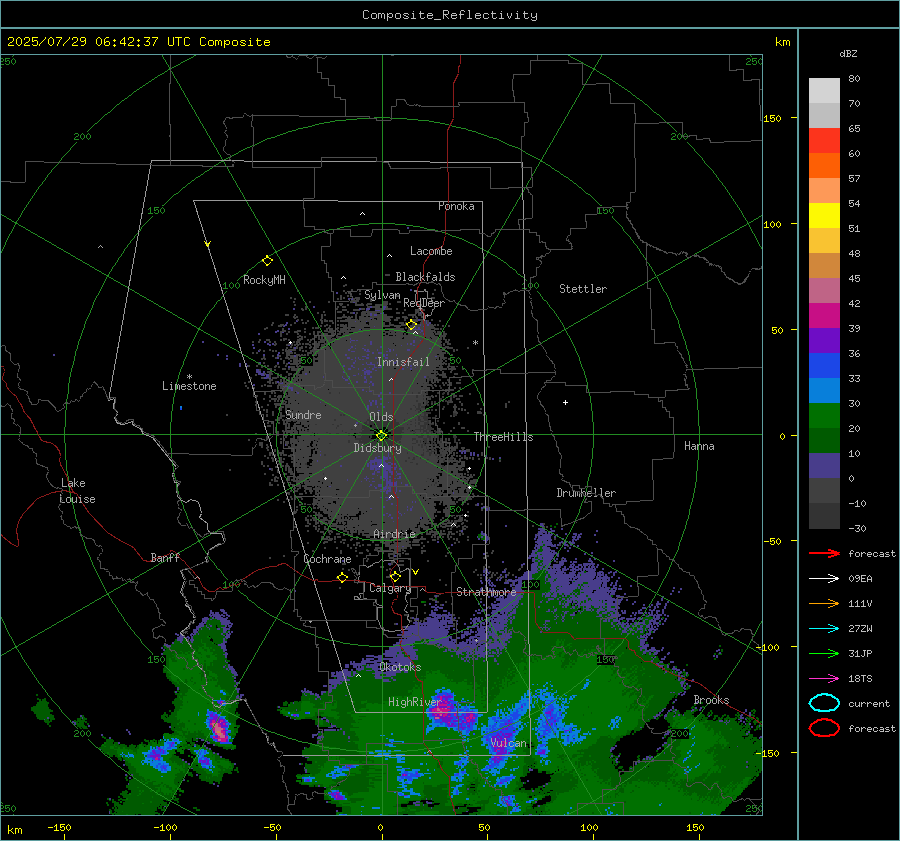Click the light gray 70-80 dBZ swatch
The image size is (900, 841).
[824, 91]
